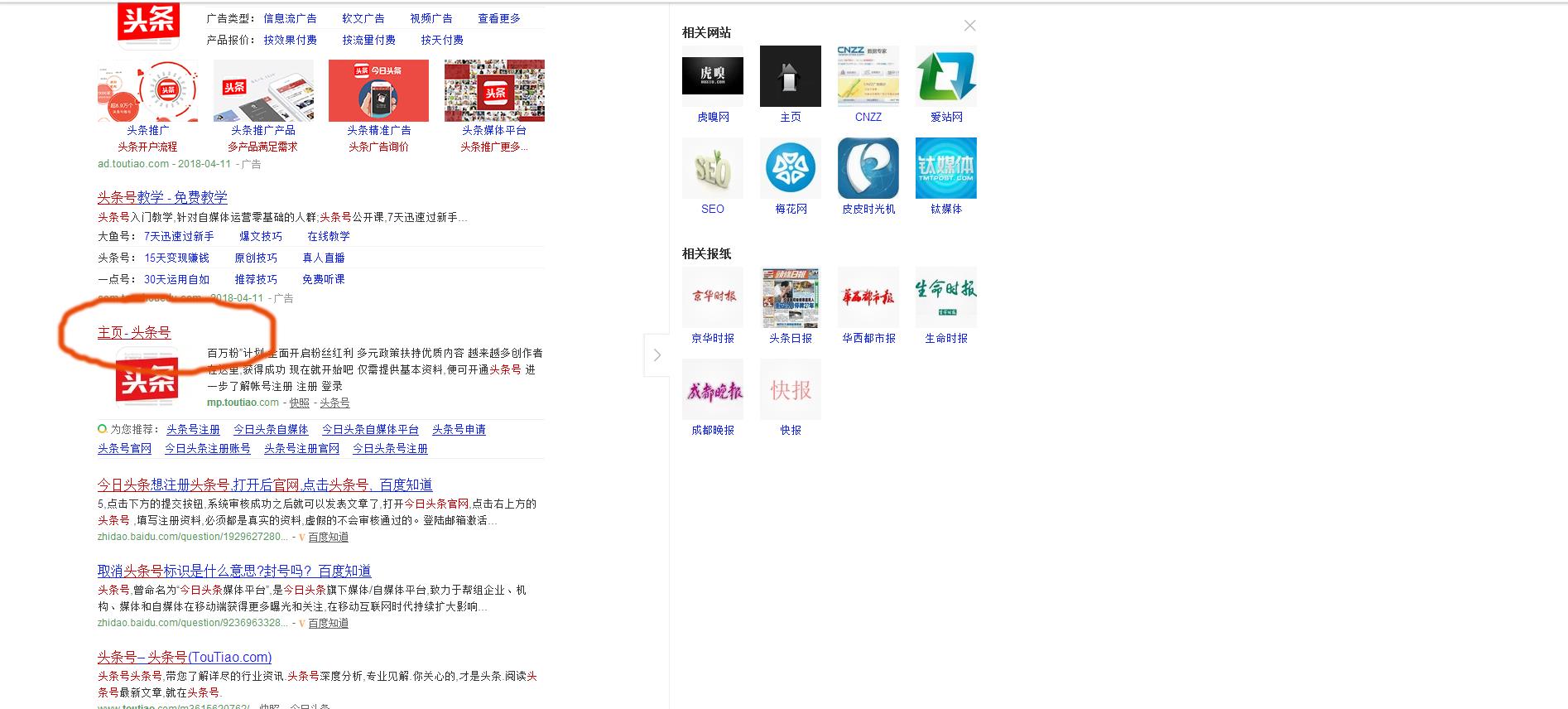Click the 头条精准广告 red thumbnail

point(378,91)
